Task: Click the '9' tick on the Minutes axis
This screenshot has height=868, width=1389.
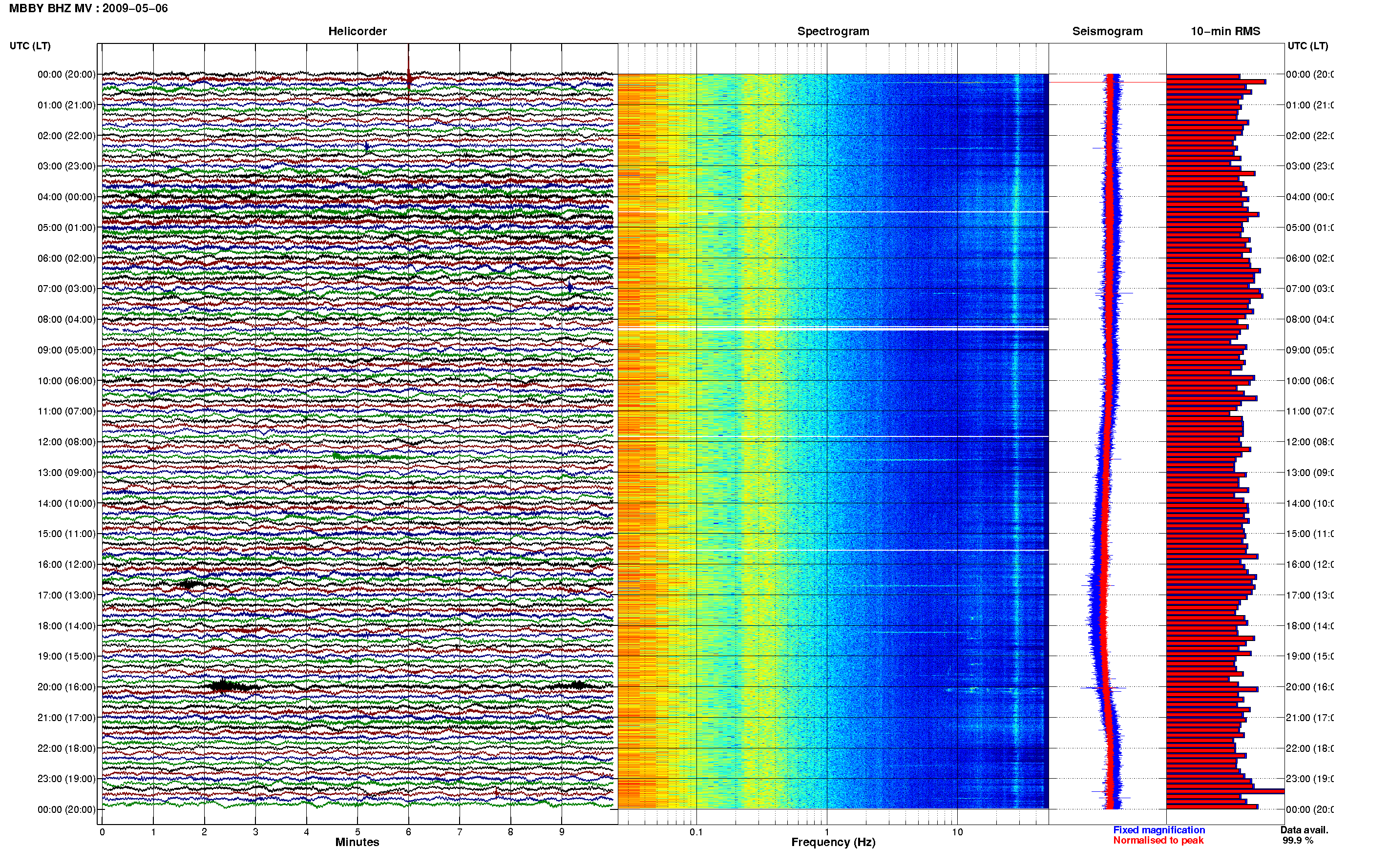Action: tap(562, 832)
